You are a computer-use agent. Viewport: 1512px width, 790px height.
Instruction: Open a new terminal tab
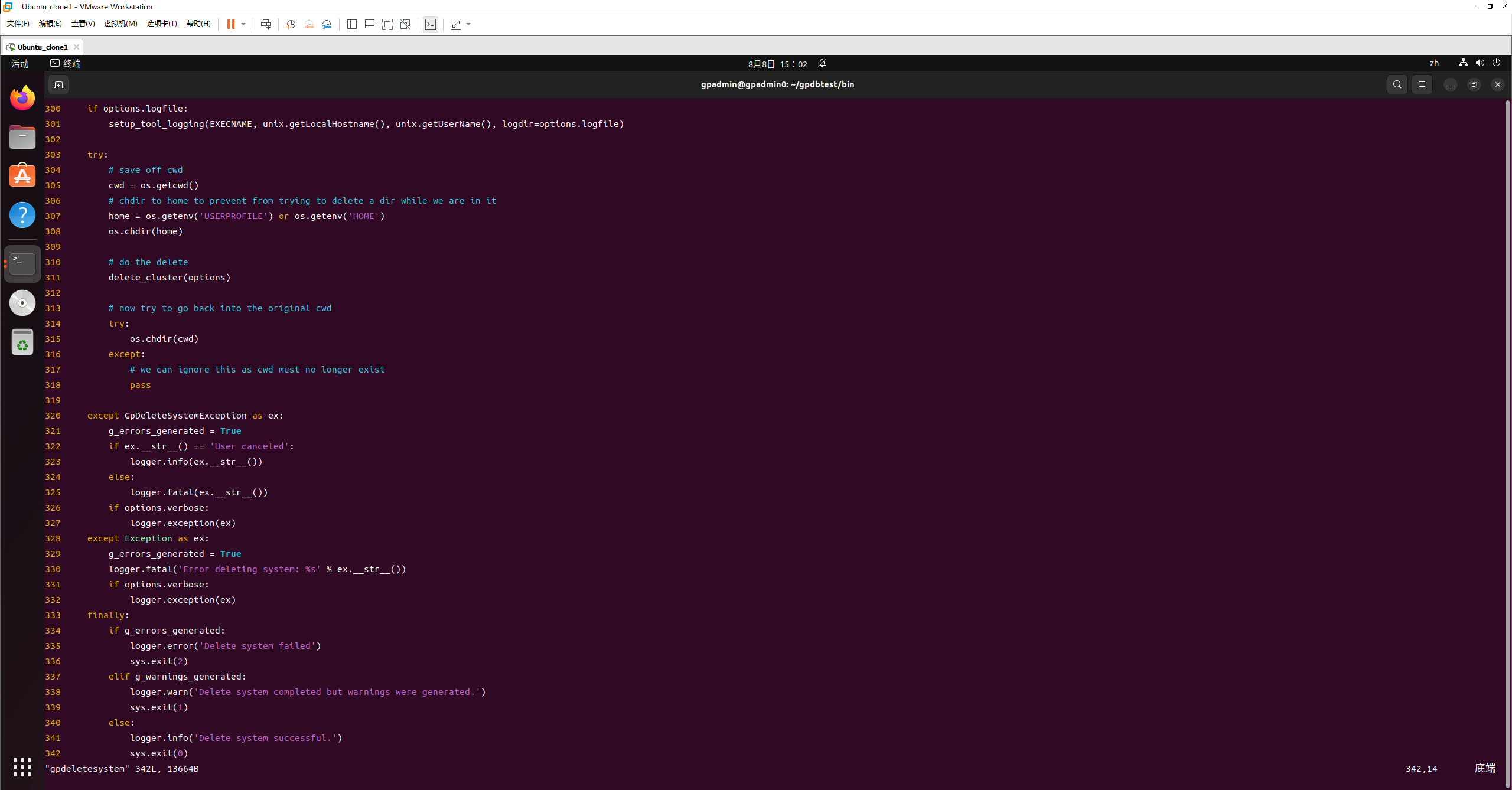click(58, 84)
